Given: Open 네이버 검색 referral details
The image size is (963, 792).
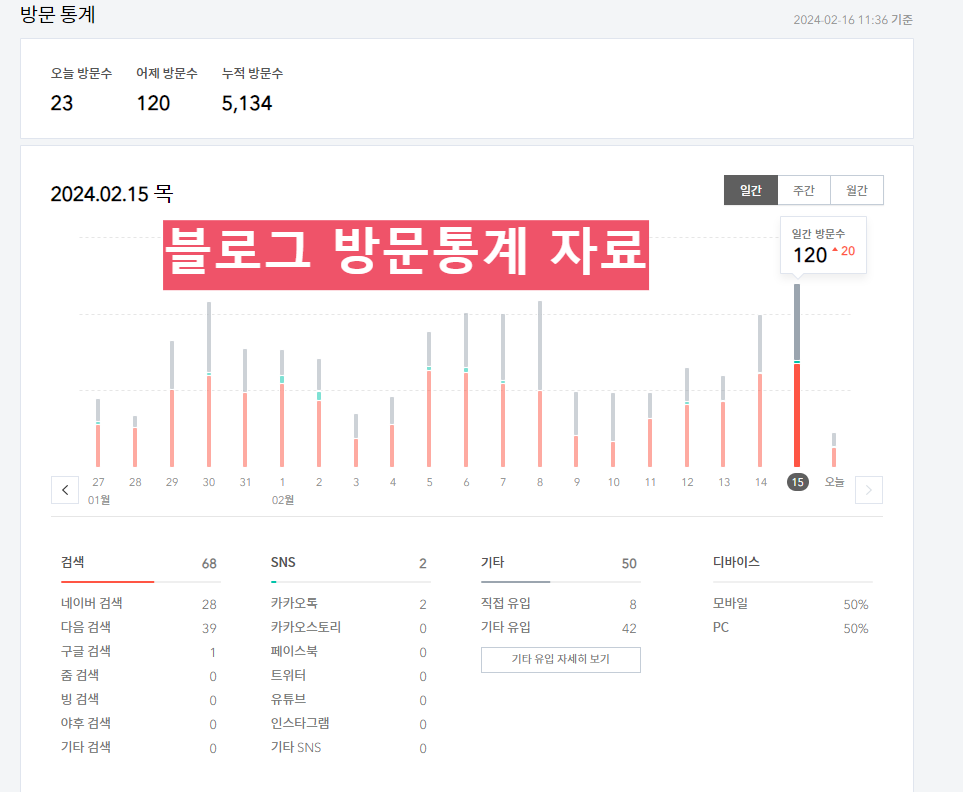Looking at the screenshot, I should click(90, 603).
